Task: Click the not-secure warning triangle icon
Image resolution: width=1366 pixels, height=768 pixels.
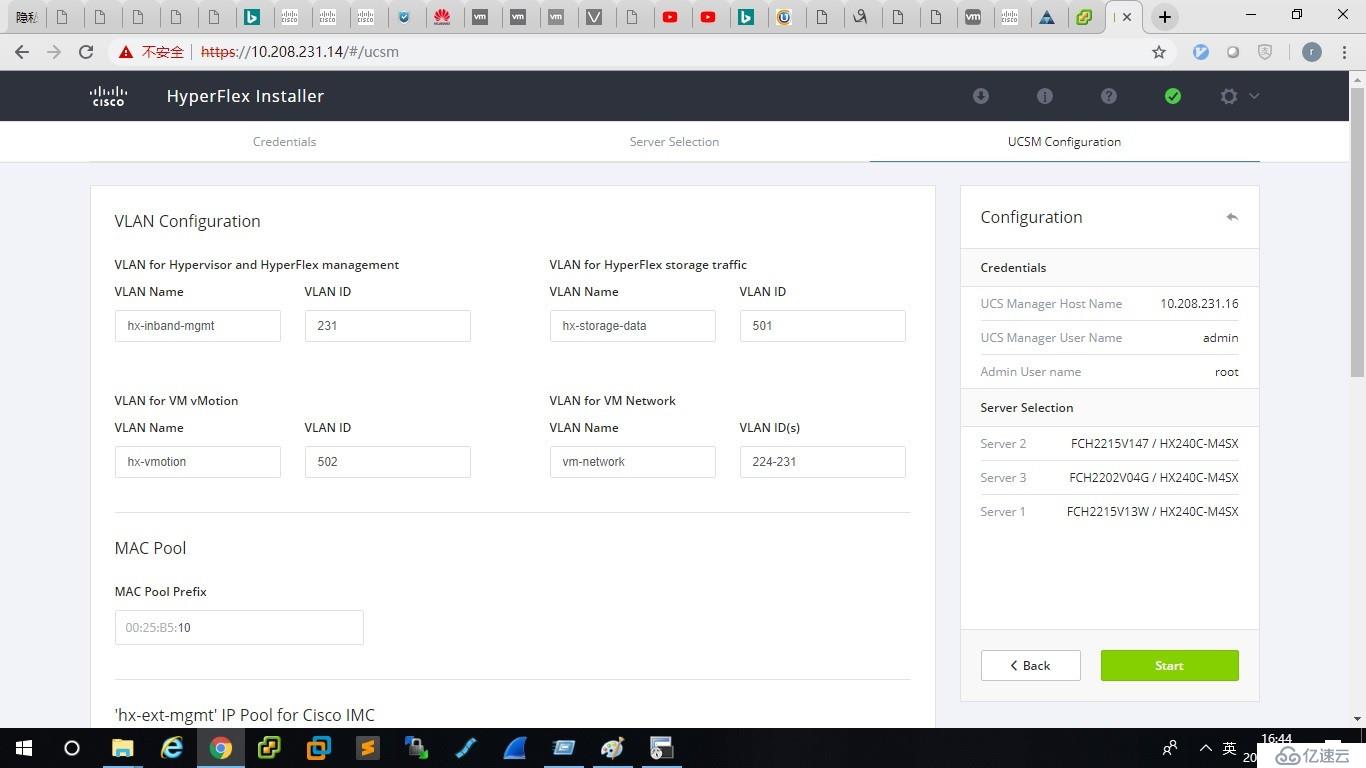Action: [x=125, y=52]
